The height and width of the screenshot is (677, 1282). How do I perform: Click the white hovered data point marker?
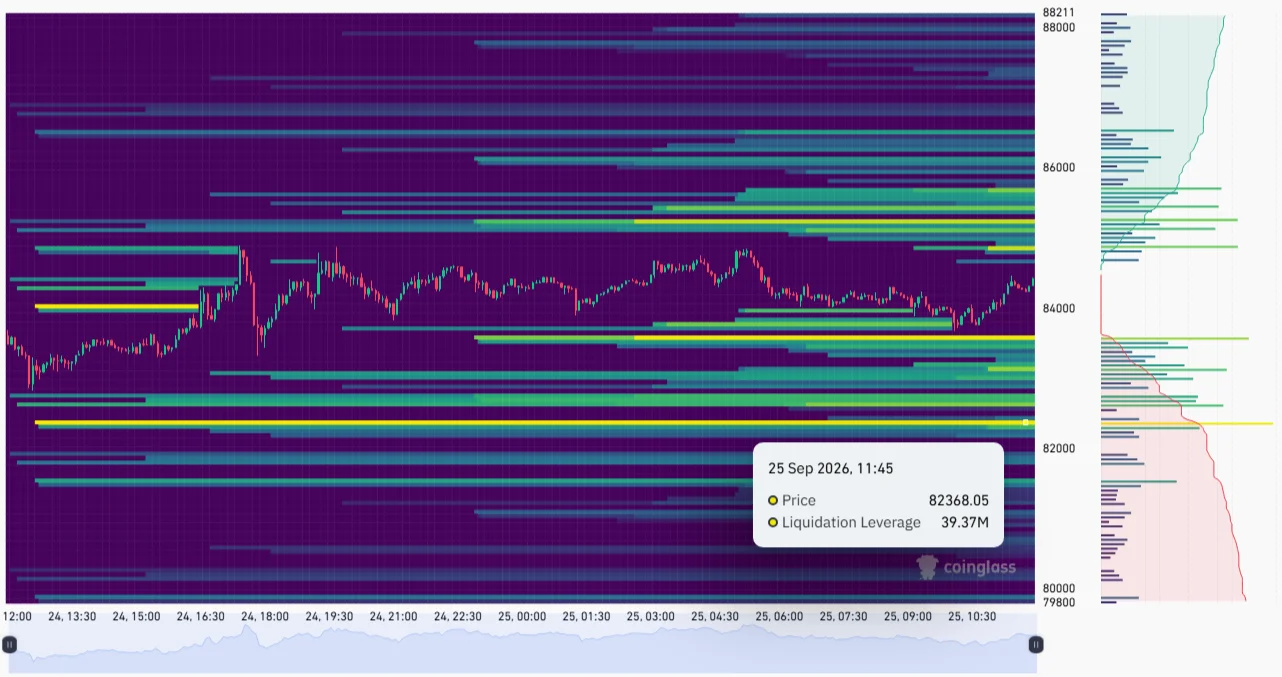tap(1026, 422)
